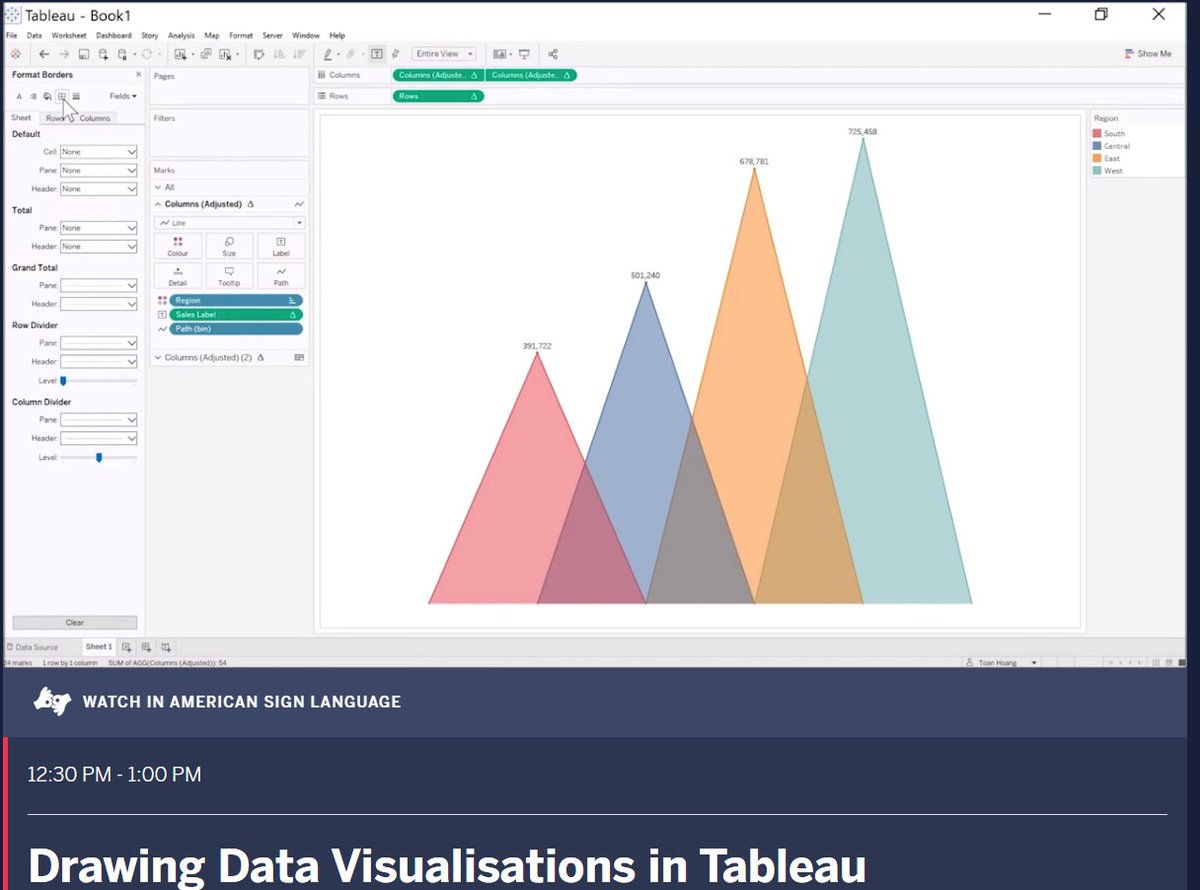1200x890 pixels.
Task: Open the Line mark type dropdown
Action: (230, 223)
